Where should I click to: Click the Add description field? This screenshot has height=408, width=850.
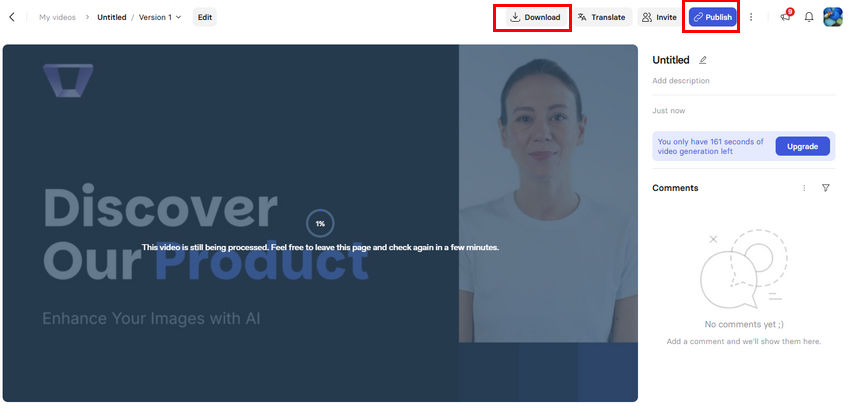(681, 81)
